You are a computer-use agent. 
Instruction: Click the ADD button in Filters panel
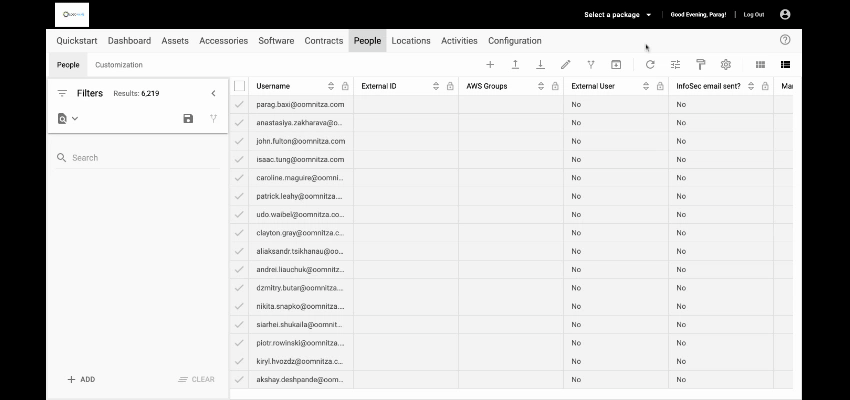coord(81,380)
